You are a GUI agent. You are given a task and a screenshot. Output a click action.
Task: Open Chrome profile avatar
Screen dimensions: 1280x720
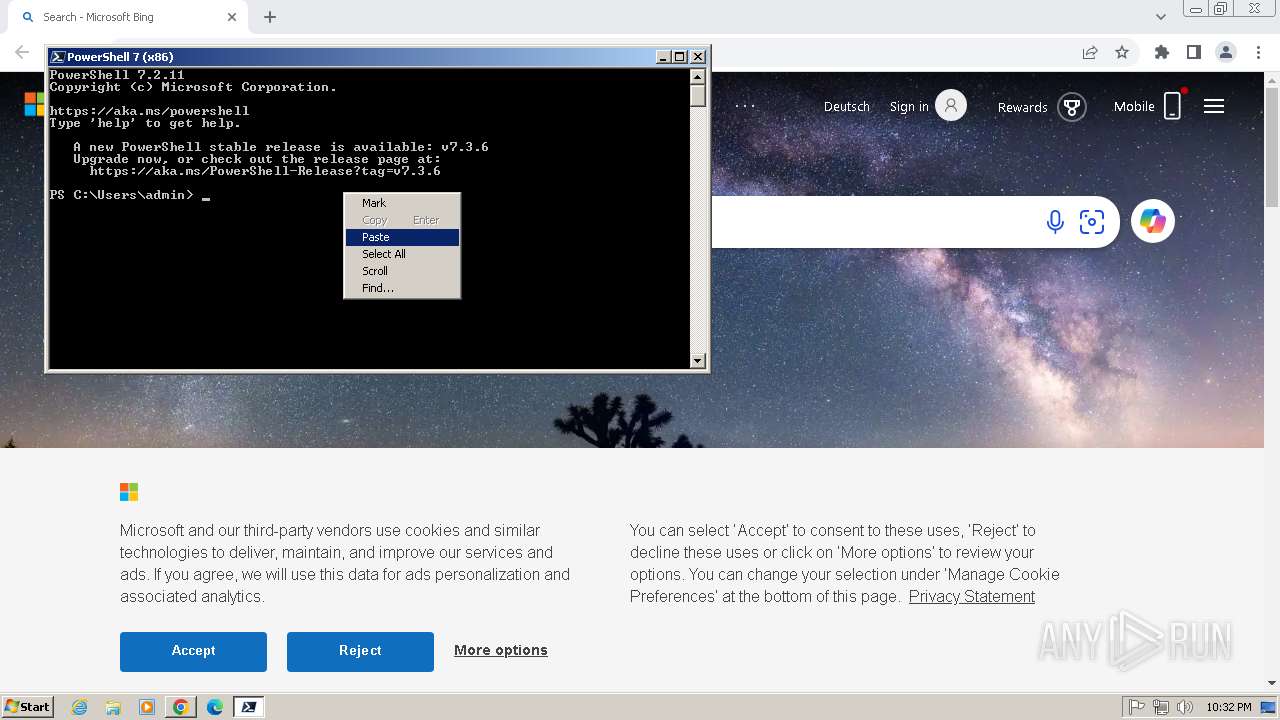click(x=1226, y=53)
